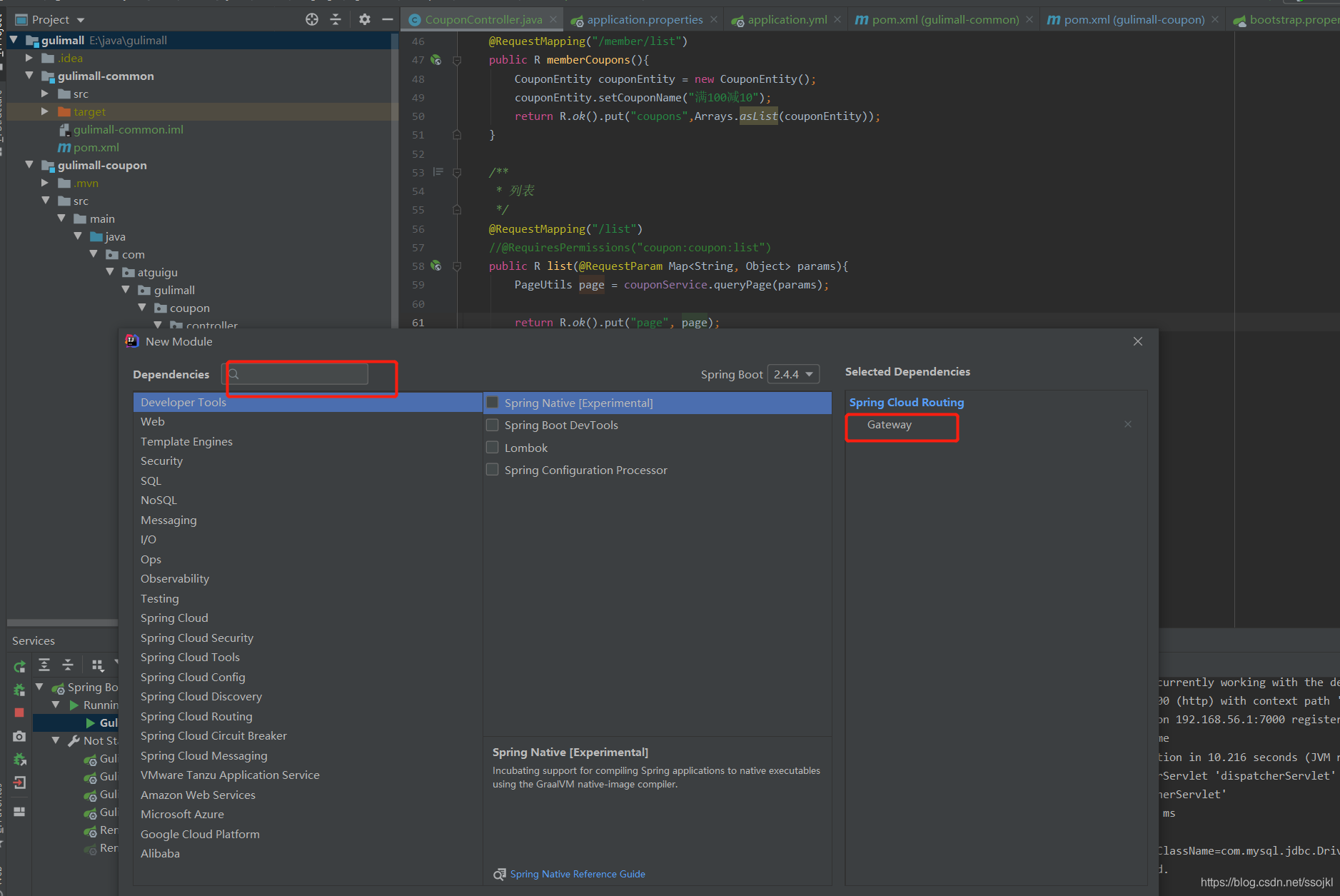
Task: Click the camera thread dump icon in Services
Action: point(19,736)
